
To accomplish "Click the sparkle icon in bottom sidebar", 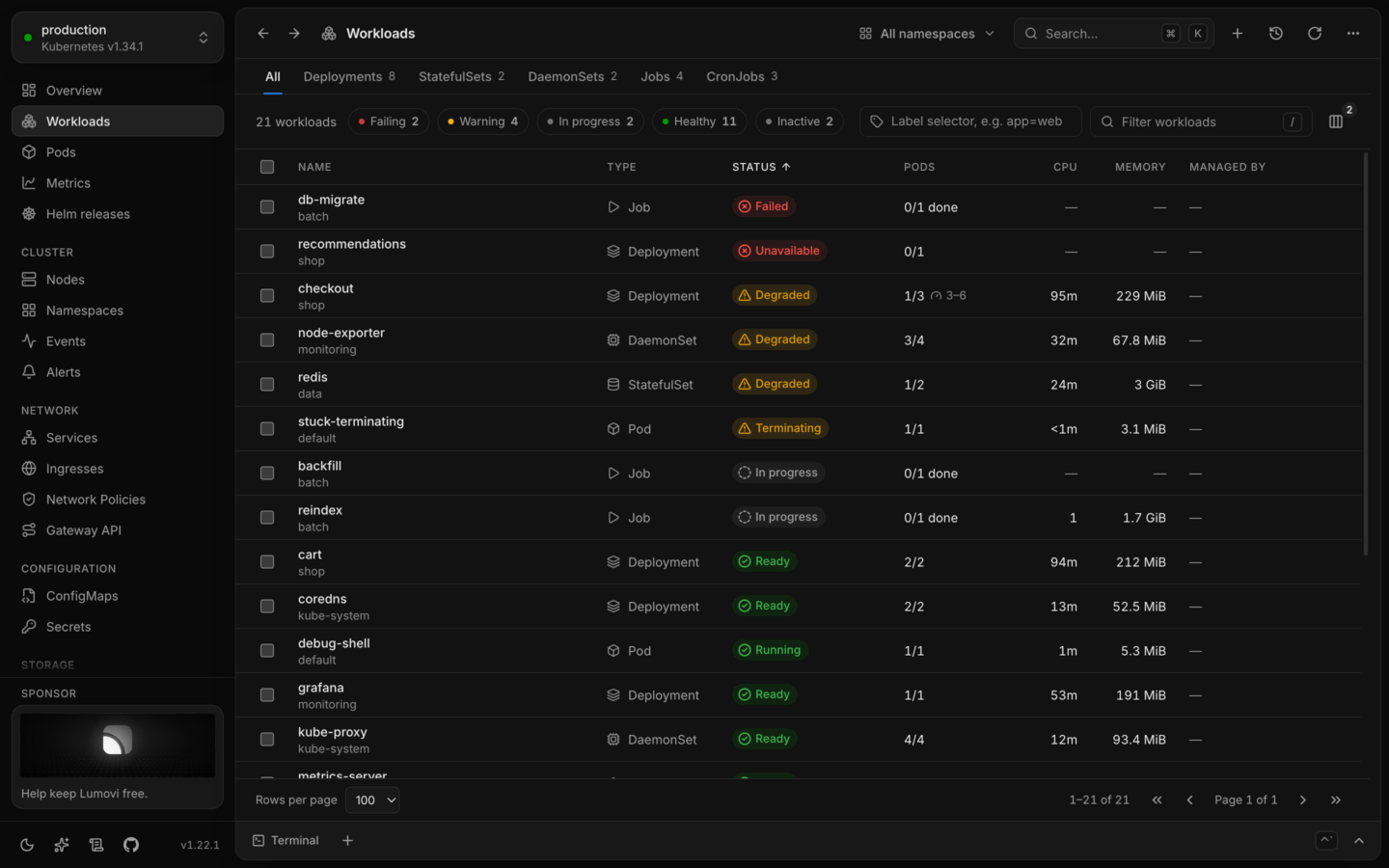I will point(62,845).
